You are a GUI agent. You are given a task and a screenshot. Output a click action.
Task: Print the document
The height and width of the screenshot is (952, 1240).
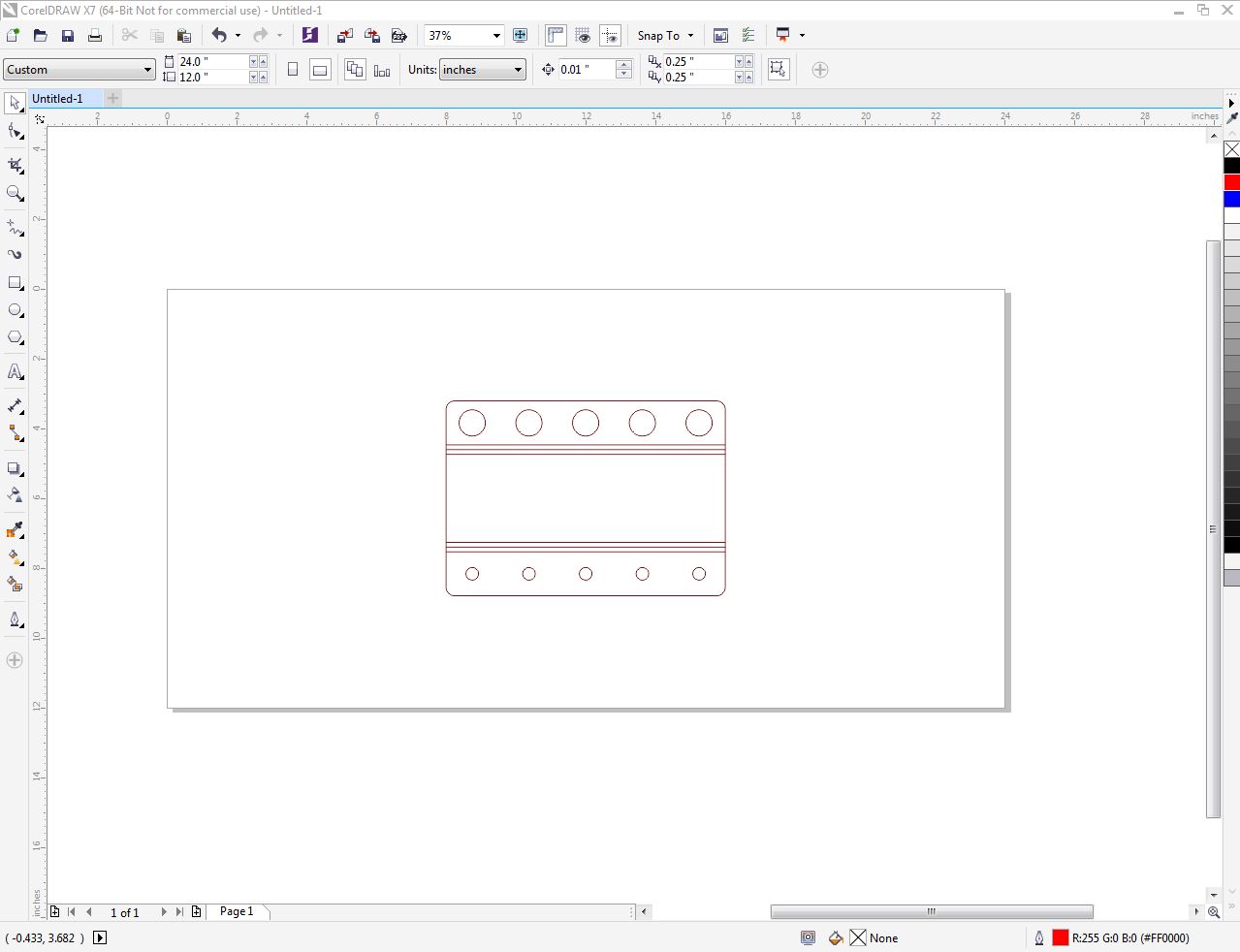[x=94, y=36]
